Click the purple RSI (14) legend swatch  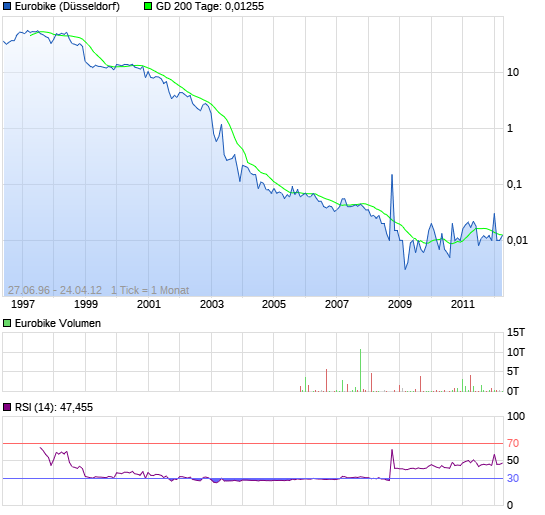tap(7, 407)
